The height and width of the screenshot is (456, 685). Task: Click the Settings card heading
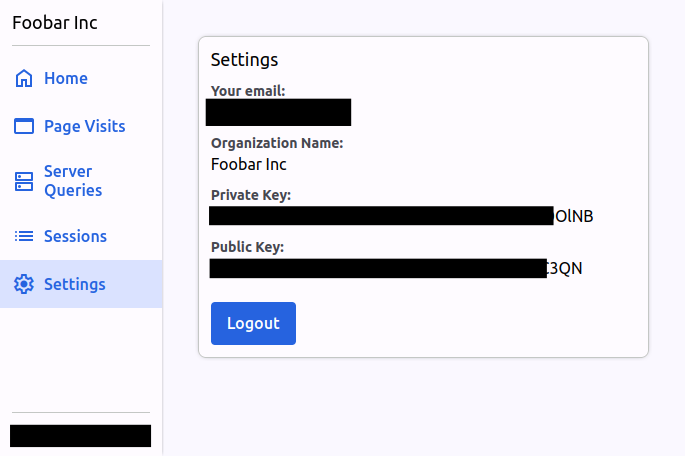point(244,60)
